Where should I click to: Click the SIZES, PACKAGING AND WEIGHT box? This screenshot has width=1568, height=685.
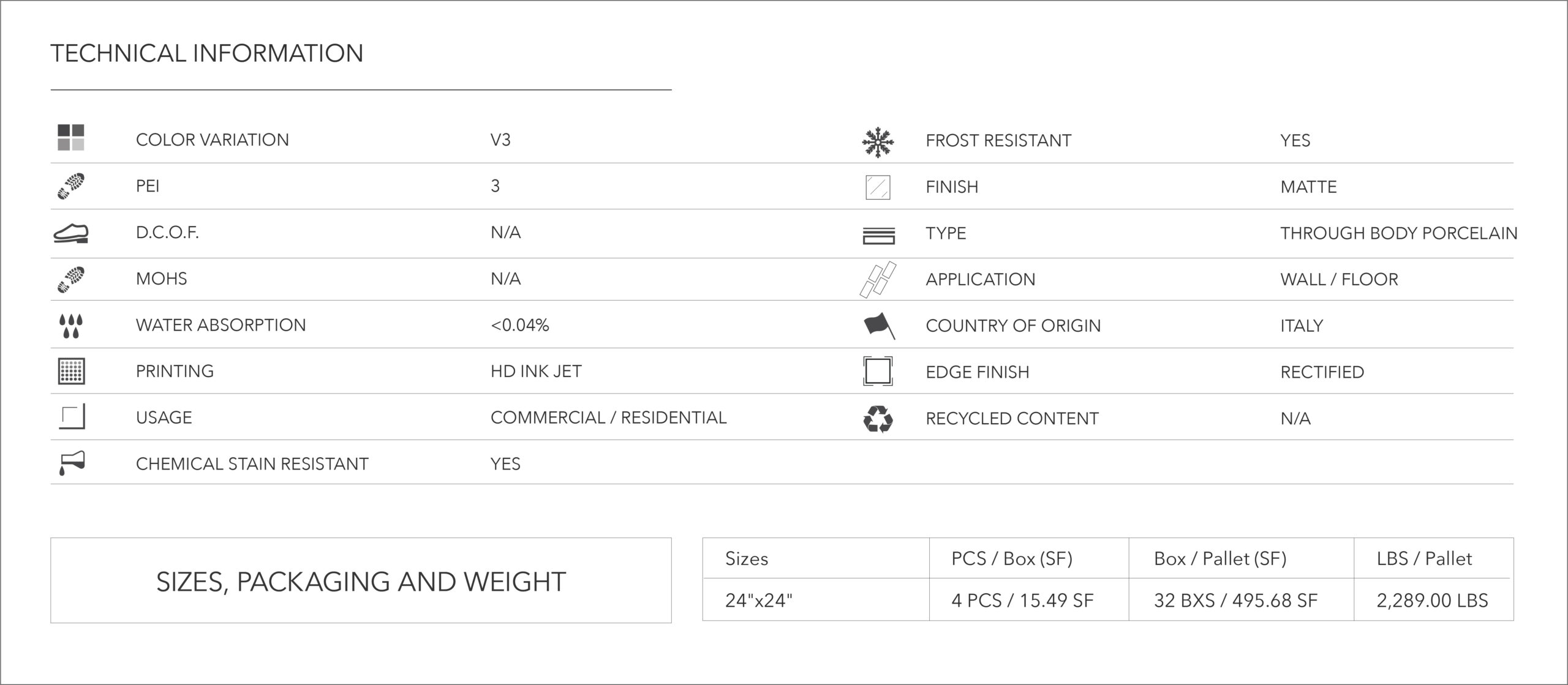tap(361, 580)
